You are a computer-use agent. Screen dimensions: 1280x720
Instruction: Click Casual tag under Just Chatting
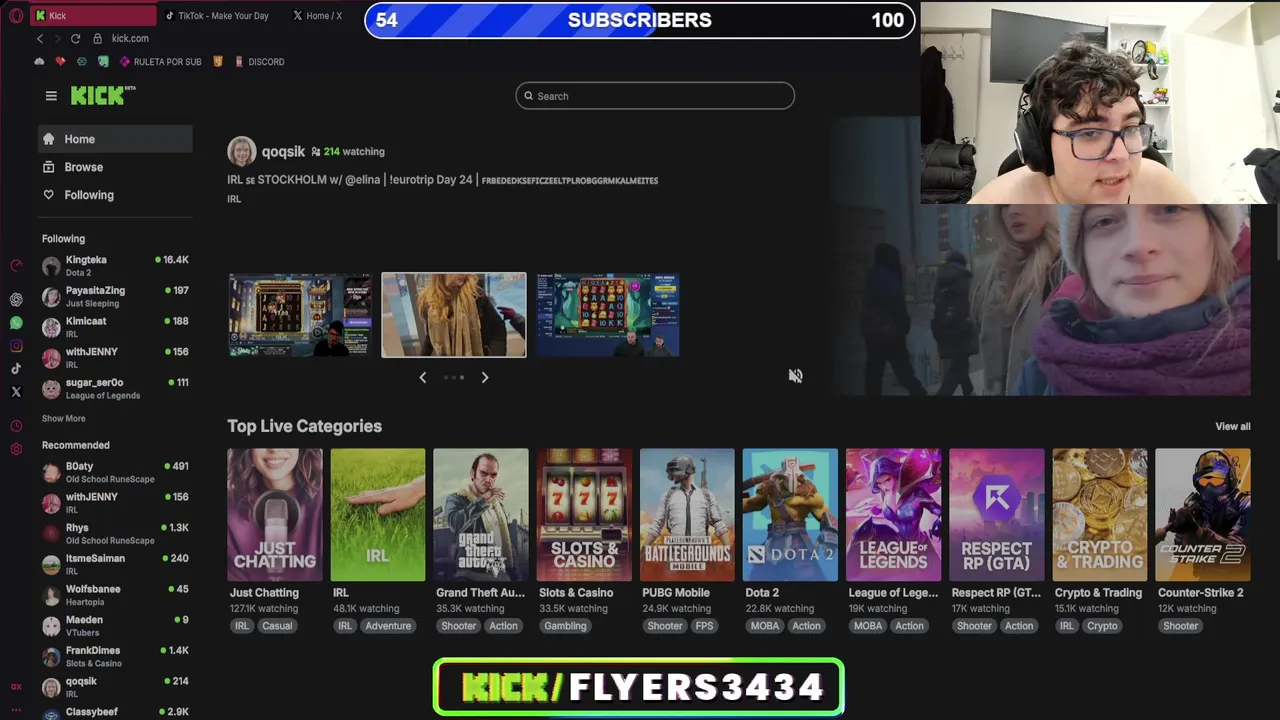tap(277, 626)
